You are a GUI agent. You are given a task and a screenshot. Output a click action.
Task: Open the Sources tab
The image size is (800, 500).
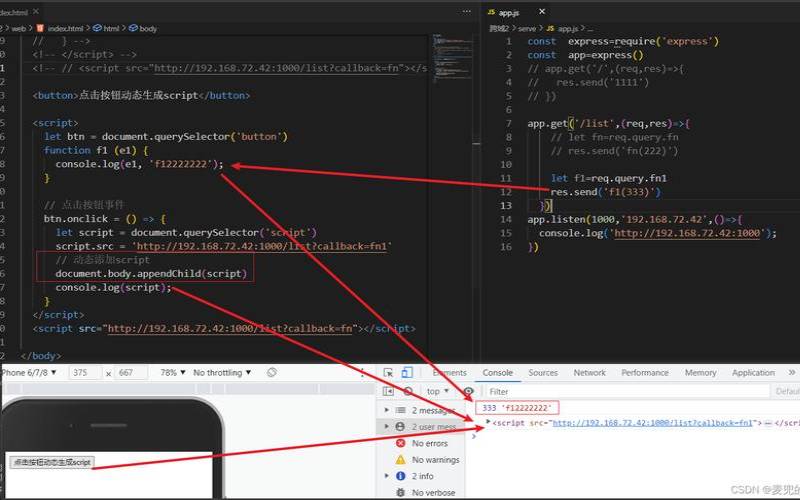(x=543, y=372)
